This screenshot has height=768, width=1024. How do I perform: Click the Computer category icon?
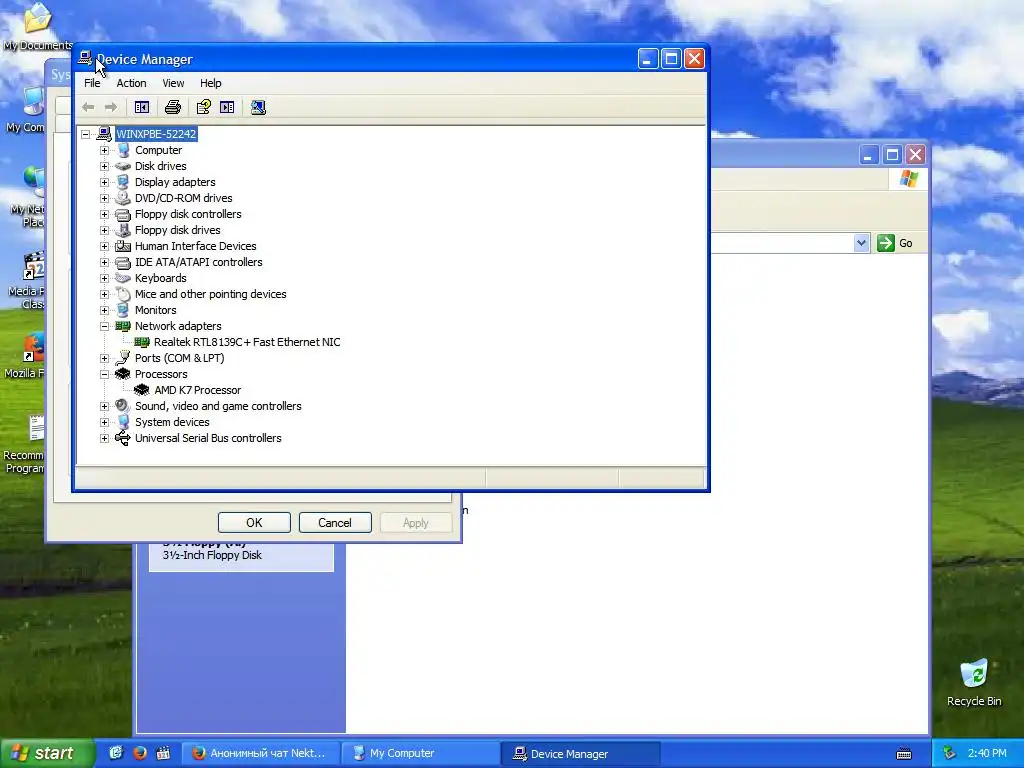click(123, 150)
